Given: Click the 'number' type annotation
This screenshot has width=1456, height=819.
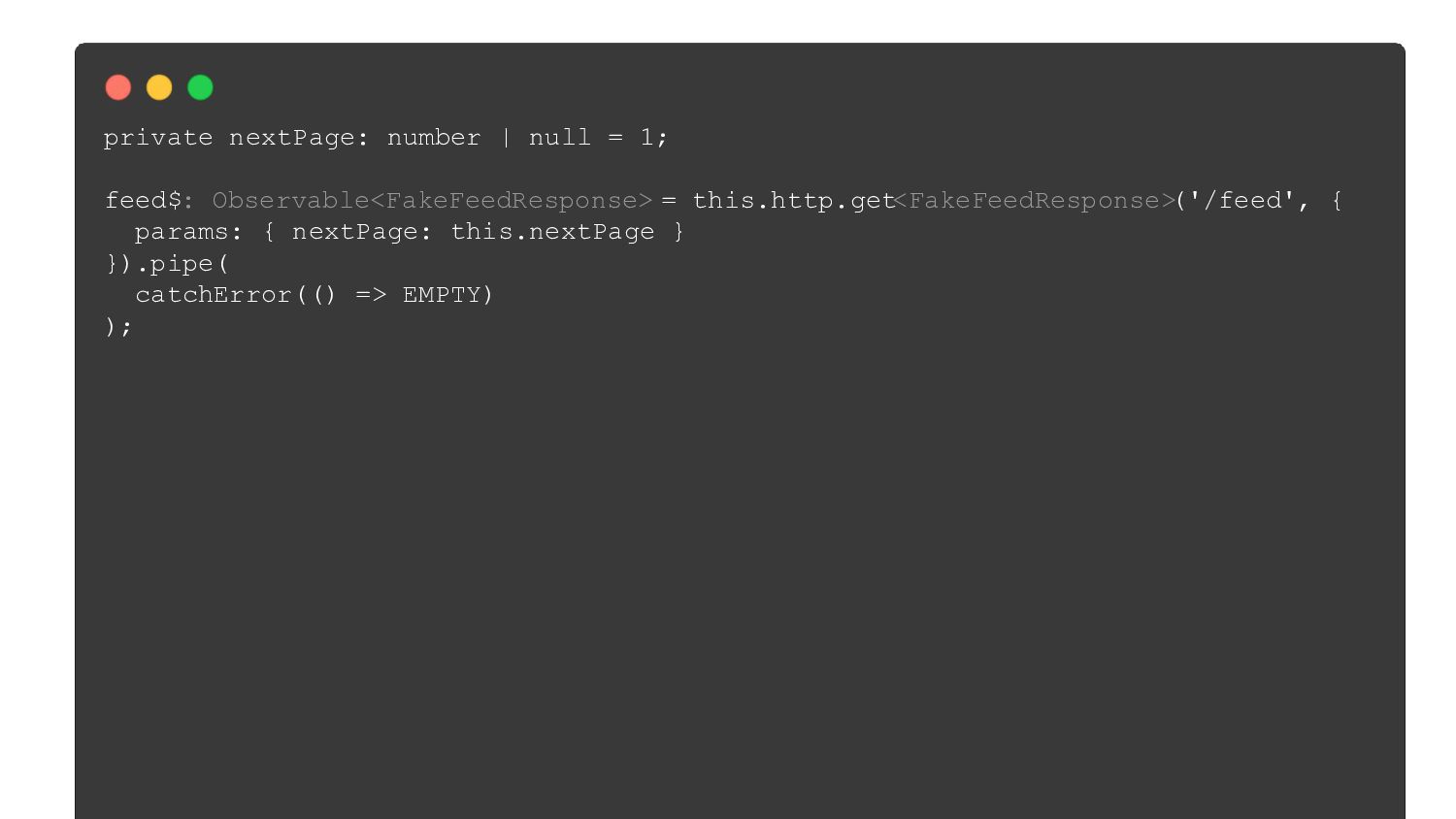Looking at the screenshot, I should point(434,138).
